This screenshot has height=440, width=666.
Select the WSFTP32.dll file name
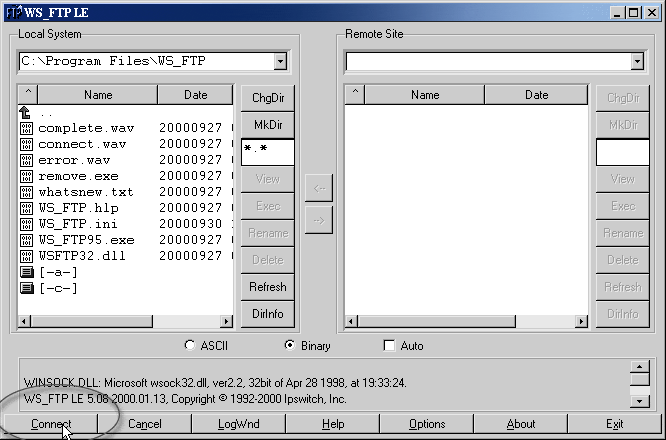(82, 256)
